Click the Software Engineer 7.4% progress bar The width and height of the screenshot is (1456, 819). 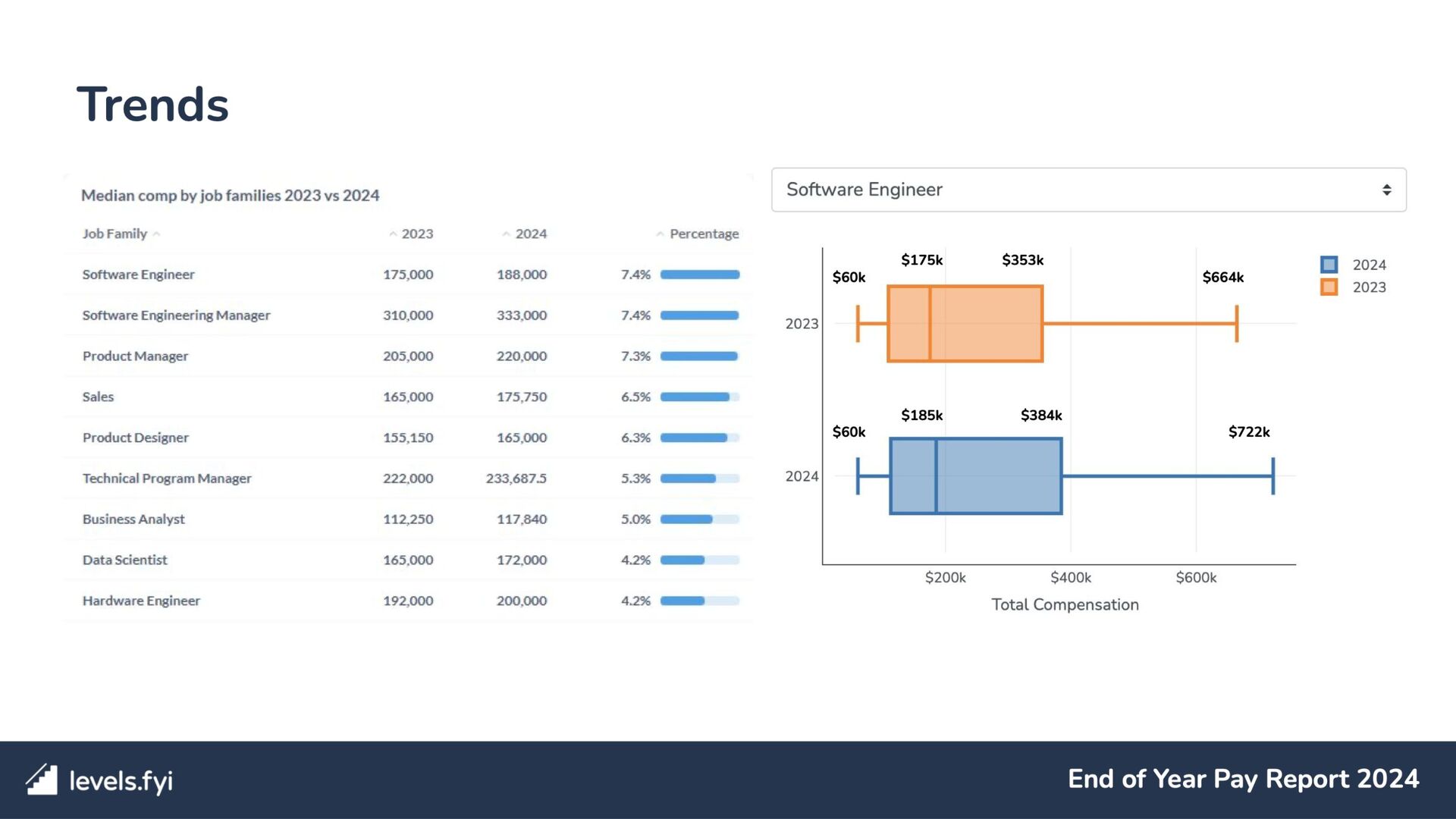[699, 275]
